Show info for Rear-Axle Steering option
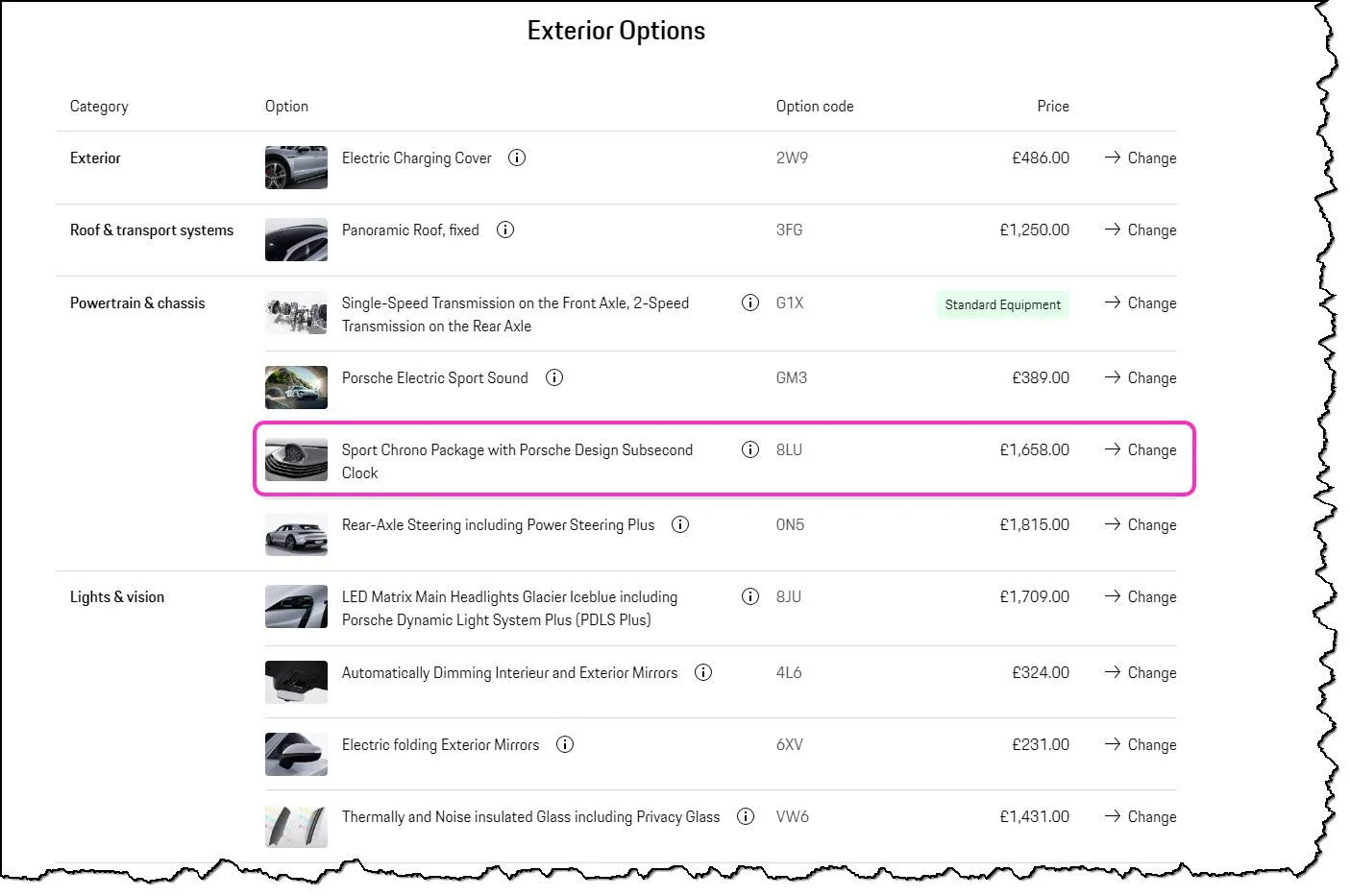 point(680,524)
